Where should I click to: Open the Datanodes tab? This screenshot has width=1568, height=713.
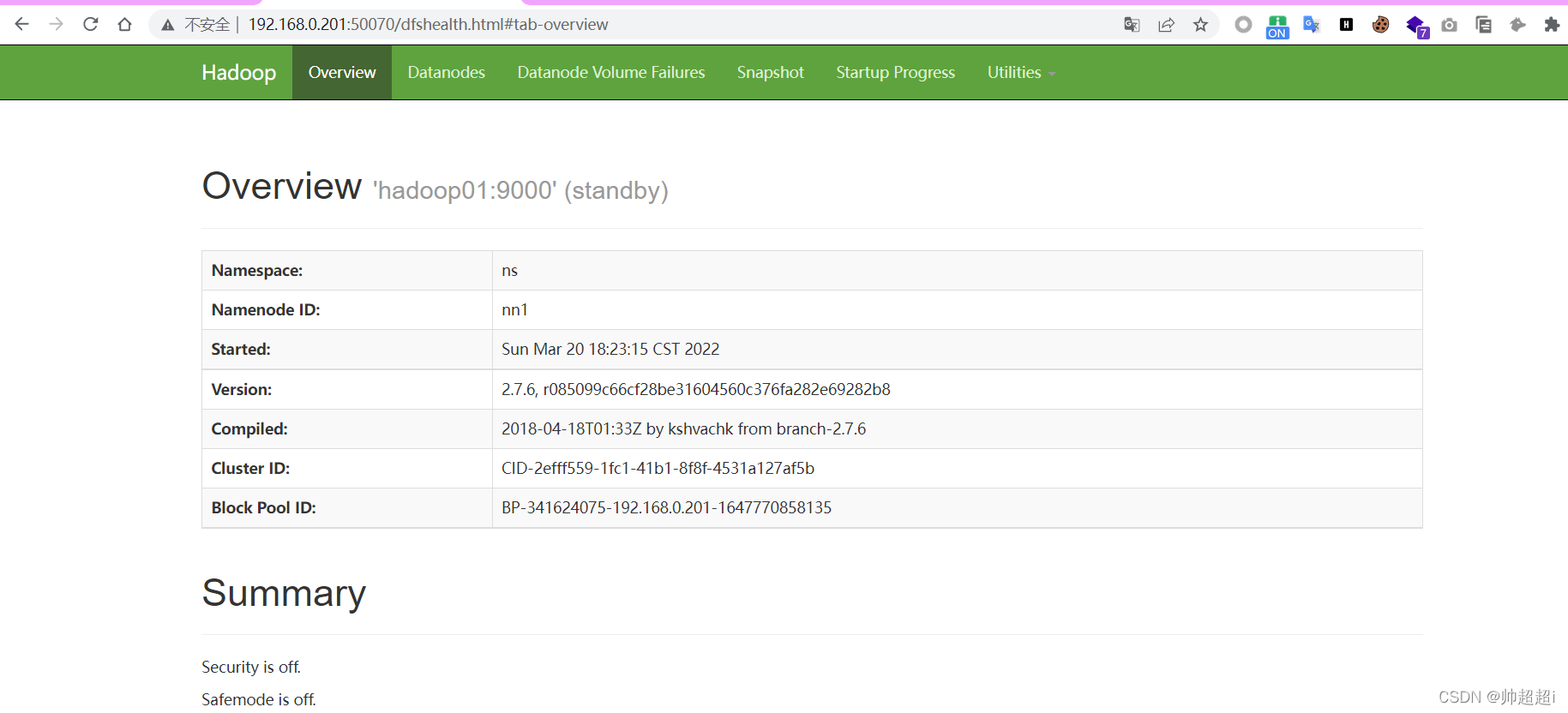(x=447, y=73)
